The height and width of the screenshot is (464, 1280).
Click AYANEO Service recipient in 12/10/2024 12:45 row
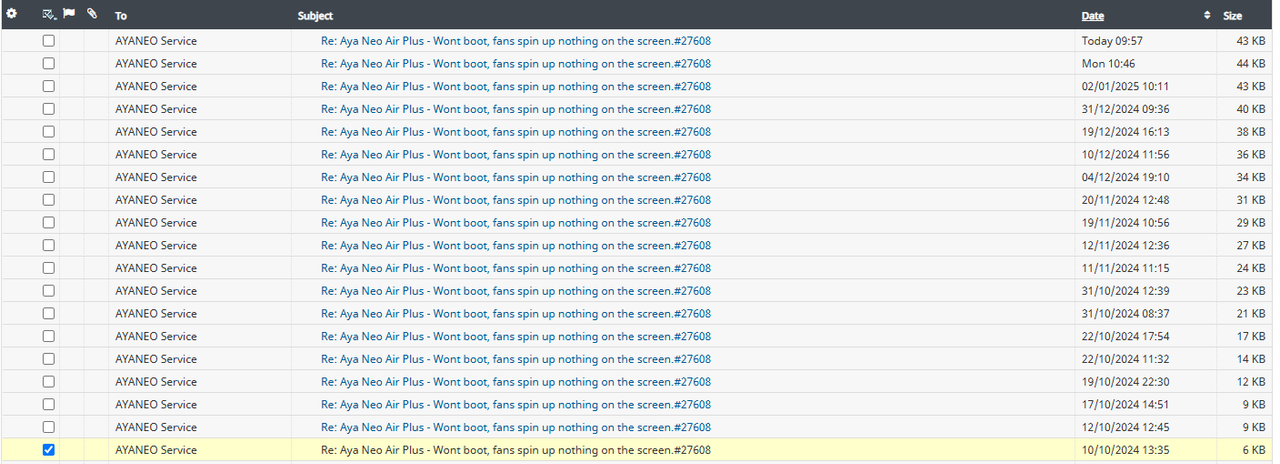pyautogui.click(x=156, y=427)
